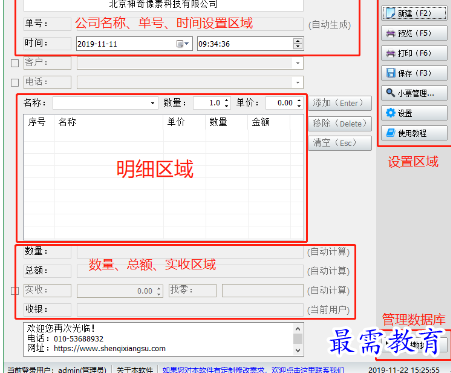
Task: Click the 数量 column header in table
Action: [227, 122]
